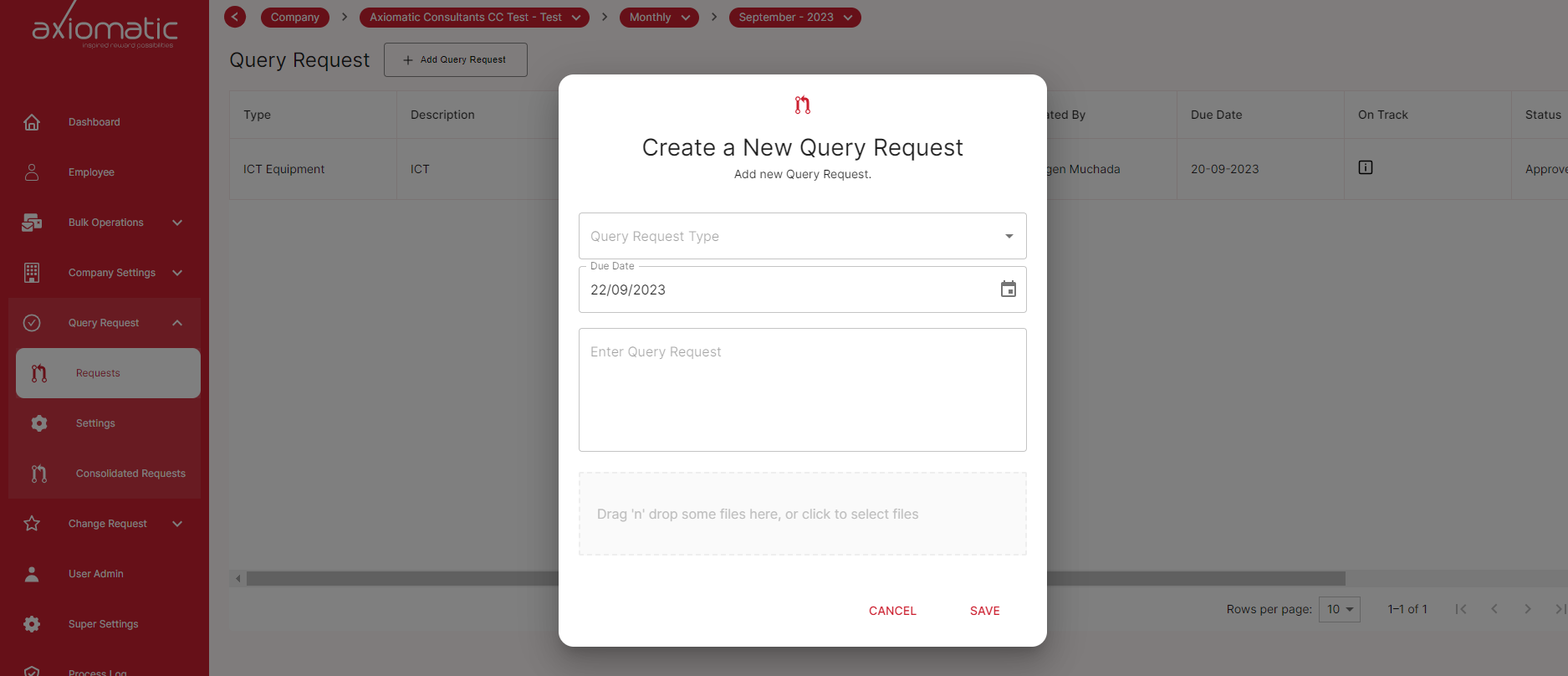Screen dimensions: 1568x676
Task: Go to the next page of results
Action: click(x=1528, y=609)
